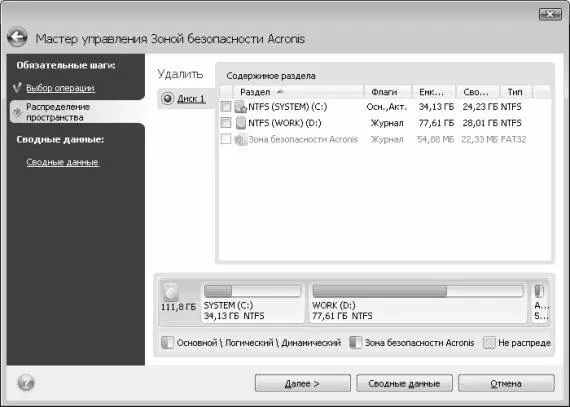Check the NTFS (WORK) (D:) checkbox
Image resolution: width=570 pixels, height=407 pixels.
(226, 123)
